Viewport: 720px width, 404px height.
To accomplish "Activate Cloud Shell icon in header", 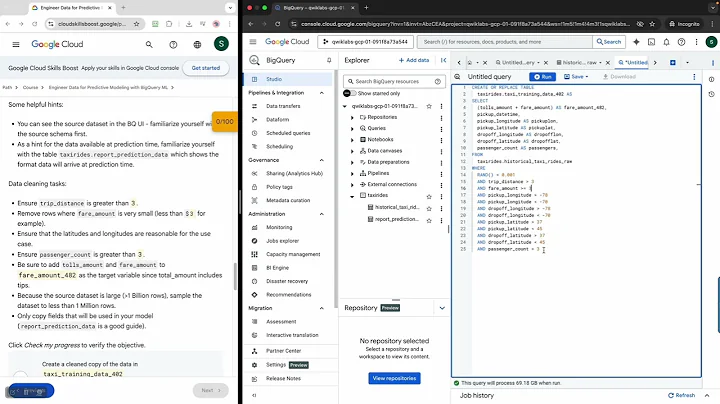I will point(651,42).
